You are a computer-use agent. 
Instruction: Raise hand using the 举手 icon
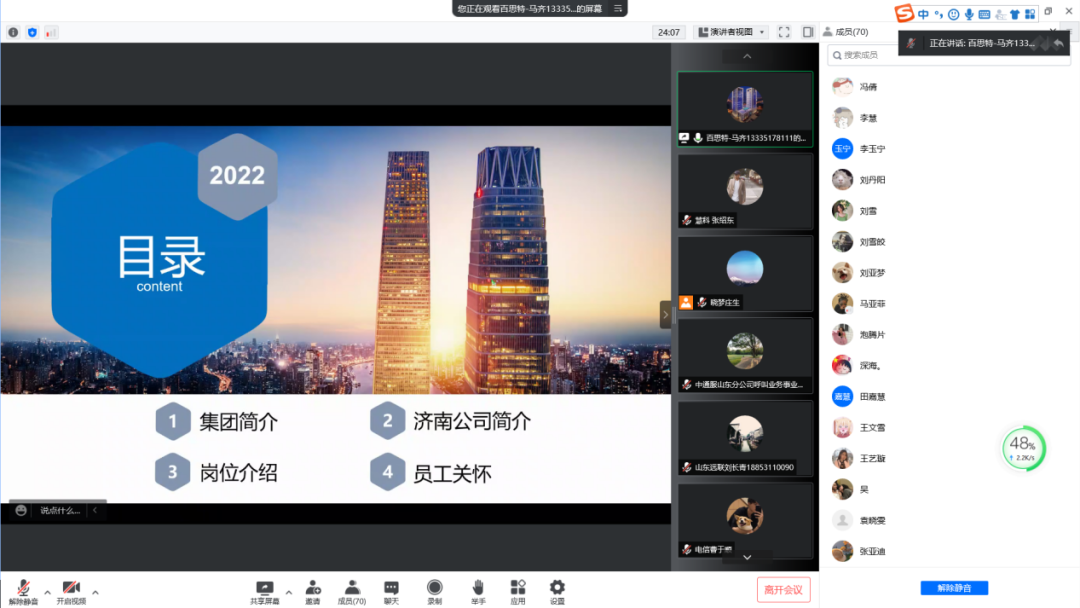coord(478,589)
